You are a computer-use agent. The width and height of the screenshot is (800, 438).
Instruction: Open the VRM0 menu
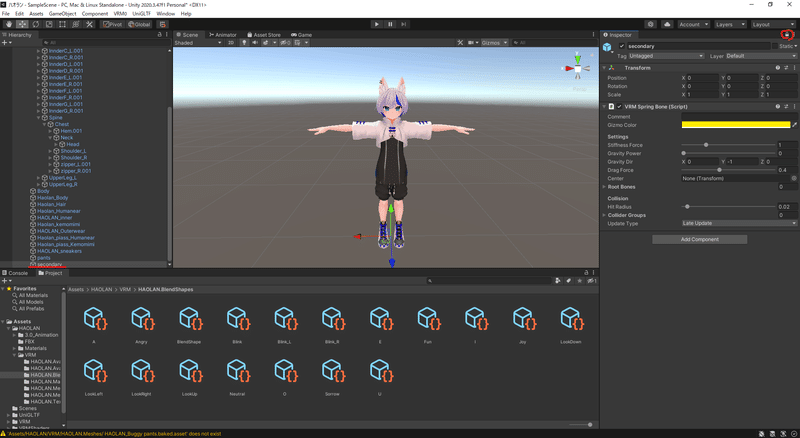click(120, 14)
